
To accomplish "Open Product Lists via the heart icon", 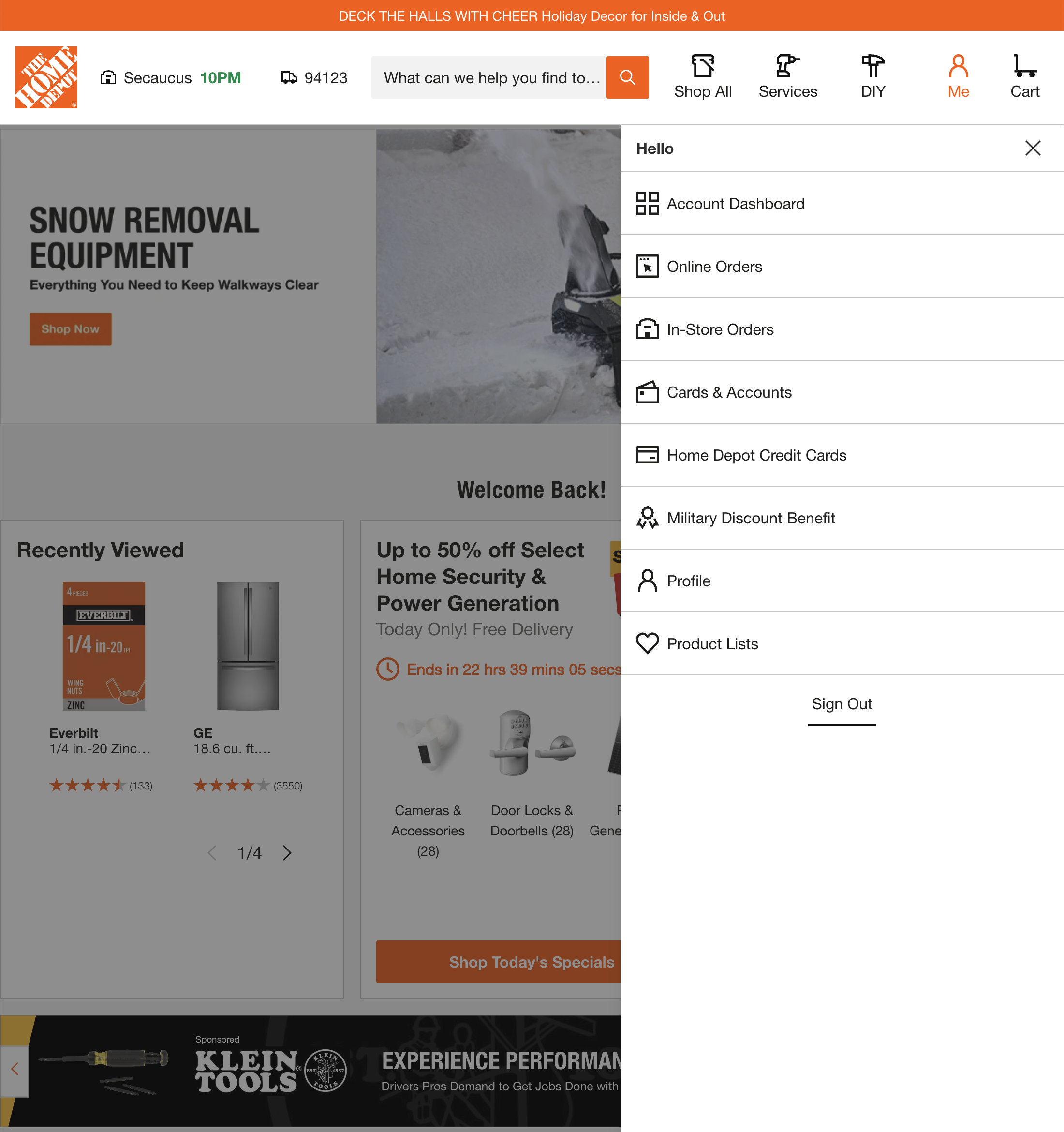I will 647,643.
